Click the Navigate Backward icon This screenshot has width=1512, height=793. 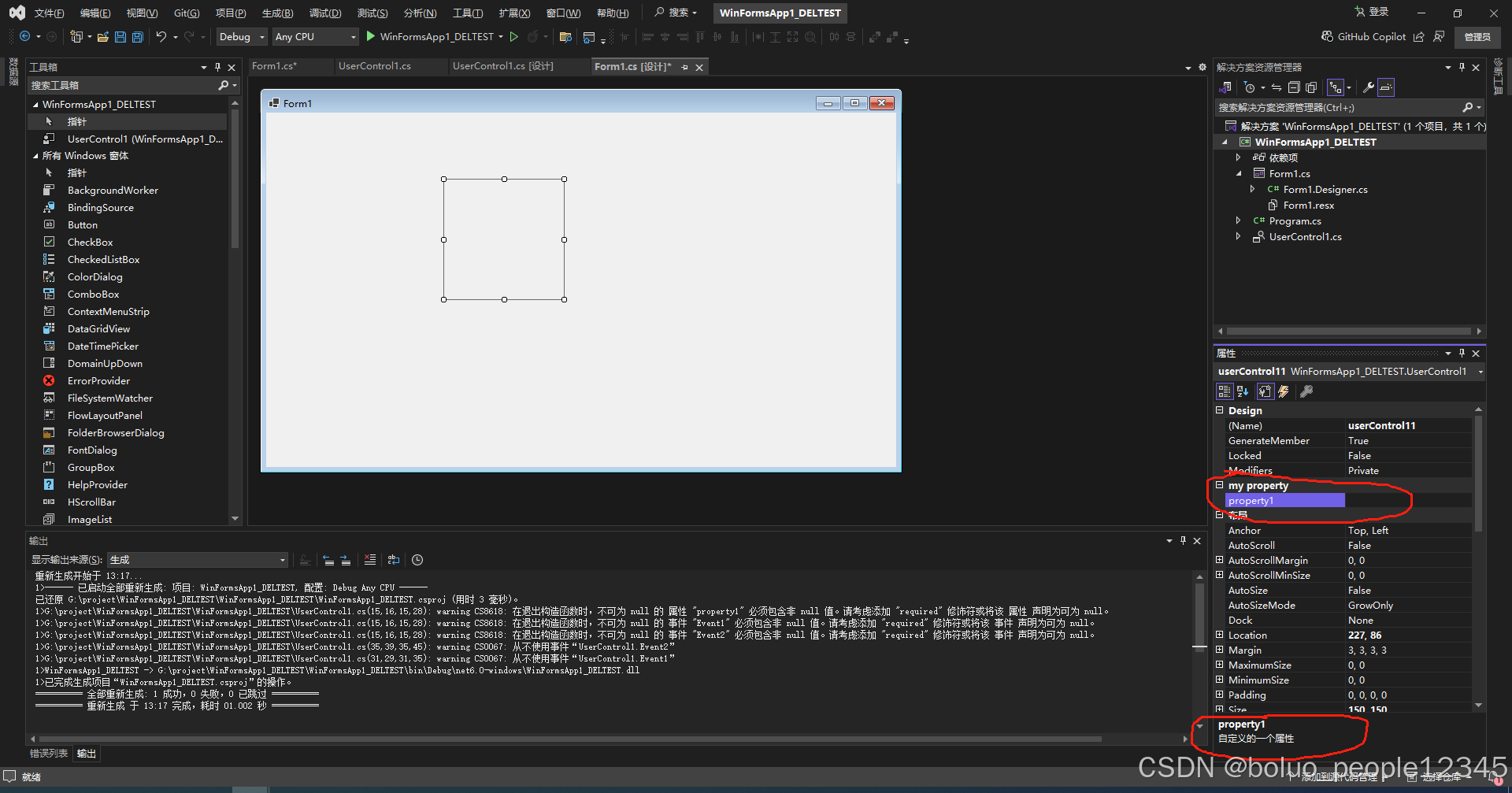click(x=25, y=37)
